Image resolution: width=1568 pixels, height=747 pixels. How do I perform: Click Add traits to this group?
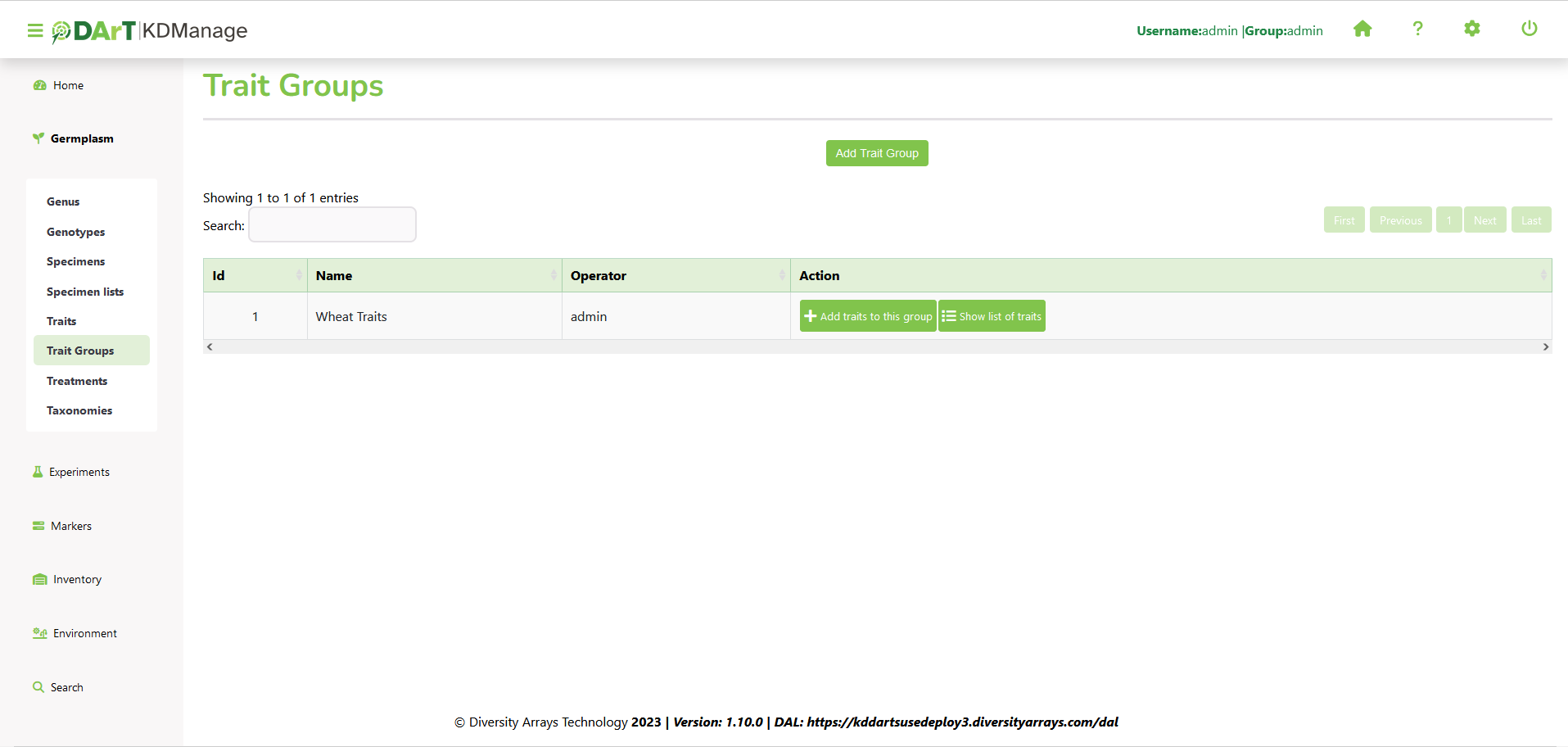(x=868, y=316)
